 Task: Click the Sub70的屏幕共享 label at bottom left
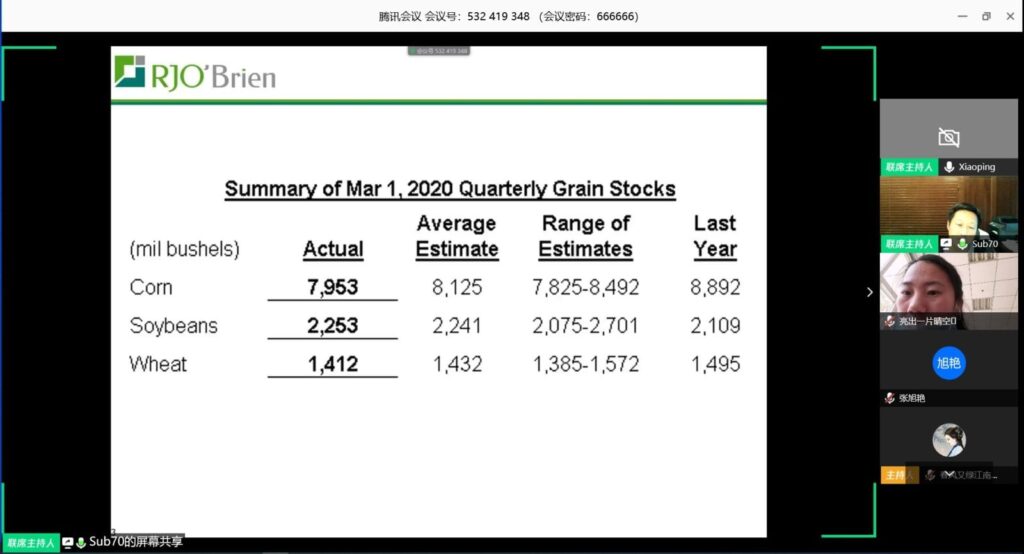(136, 542)
